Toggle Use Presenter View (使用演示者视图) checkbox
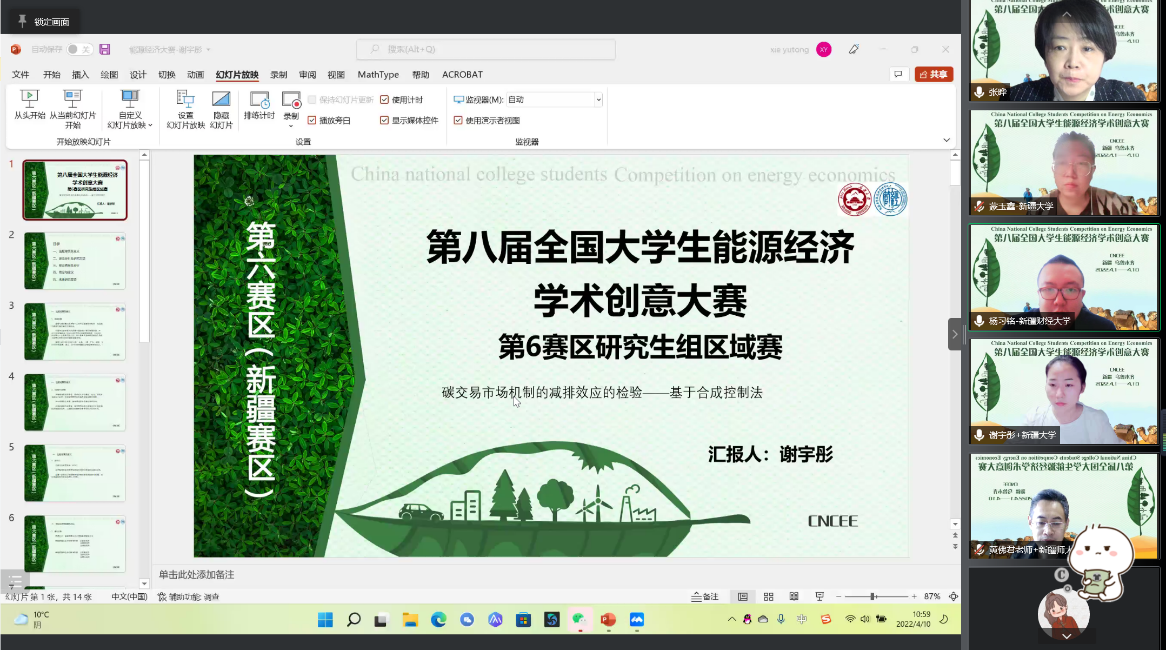The width and height of the screenshot is (1166, 650). [458, 120]
